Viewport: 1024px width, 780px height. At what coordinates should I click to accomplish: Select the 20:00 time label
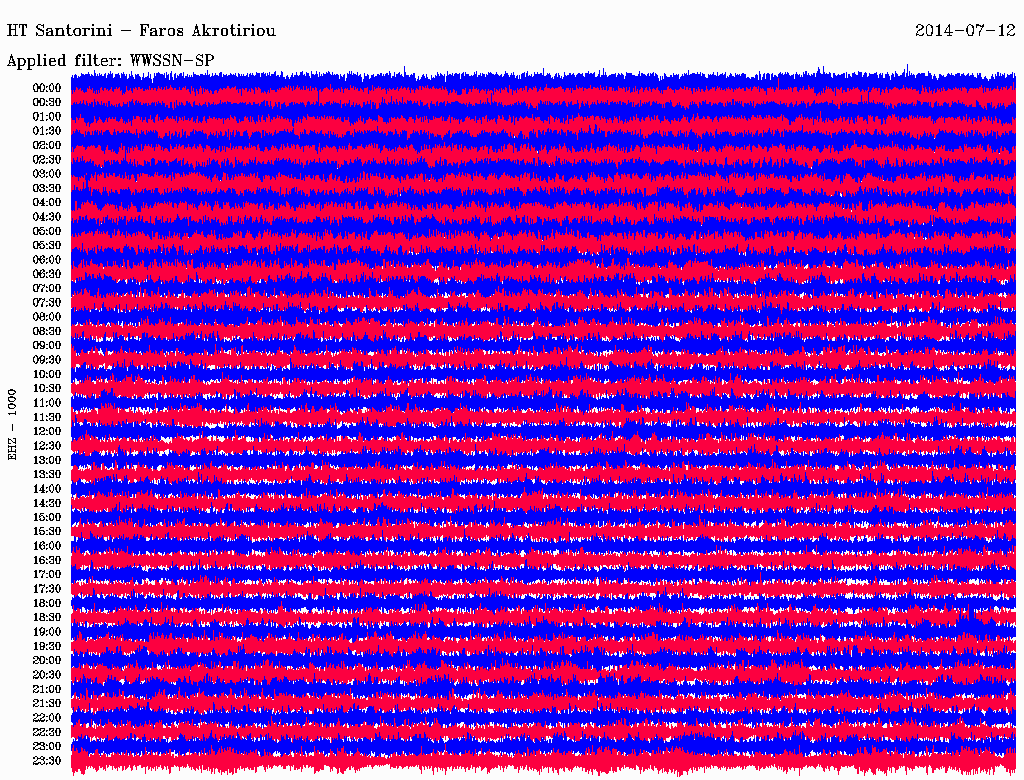click(47, 660)
